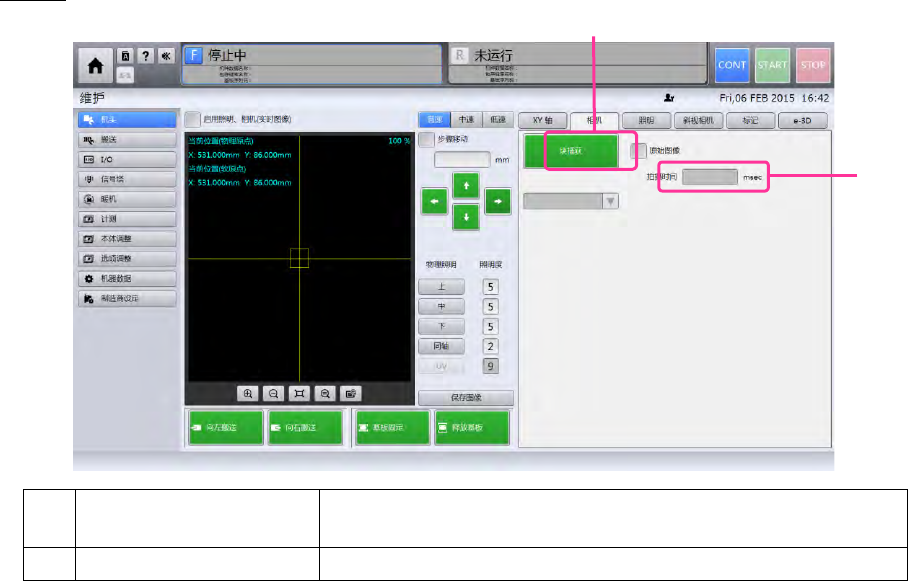
Task: Click the Home icon button
Action: coord(96,66)
